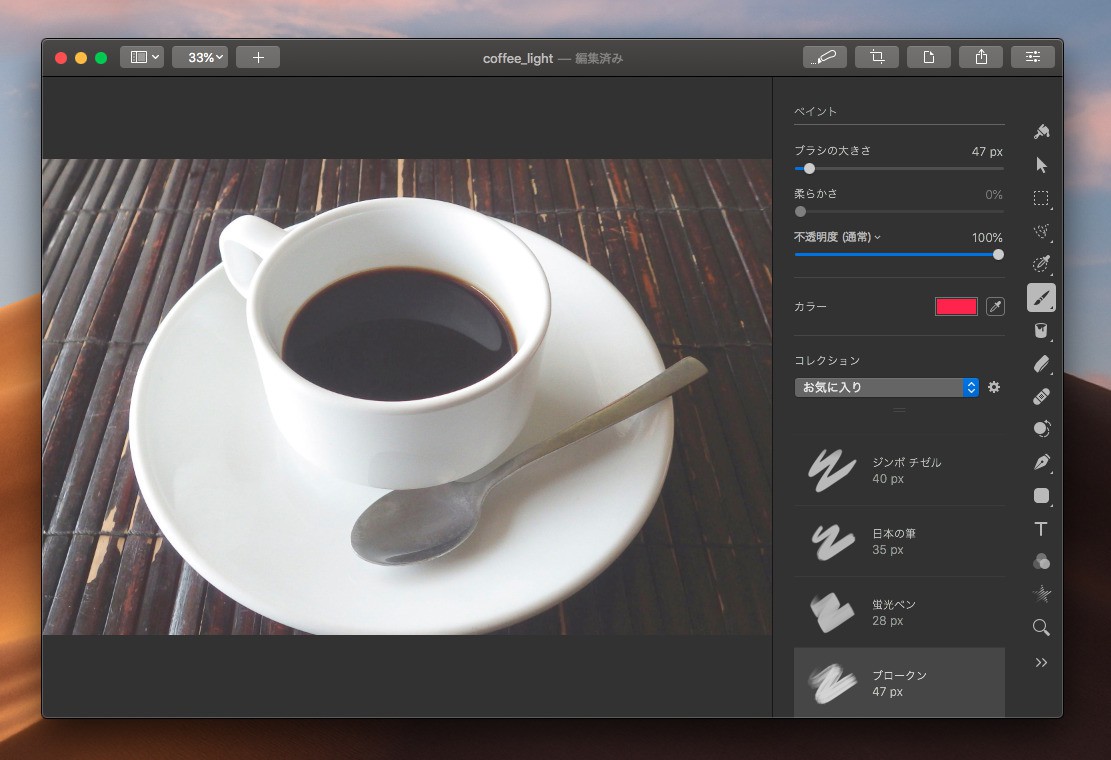Open the Color Adjustments tool
The width and height of the screenshot is (1111, 760).
(1041, 561)
